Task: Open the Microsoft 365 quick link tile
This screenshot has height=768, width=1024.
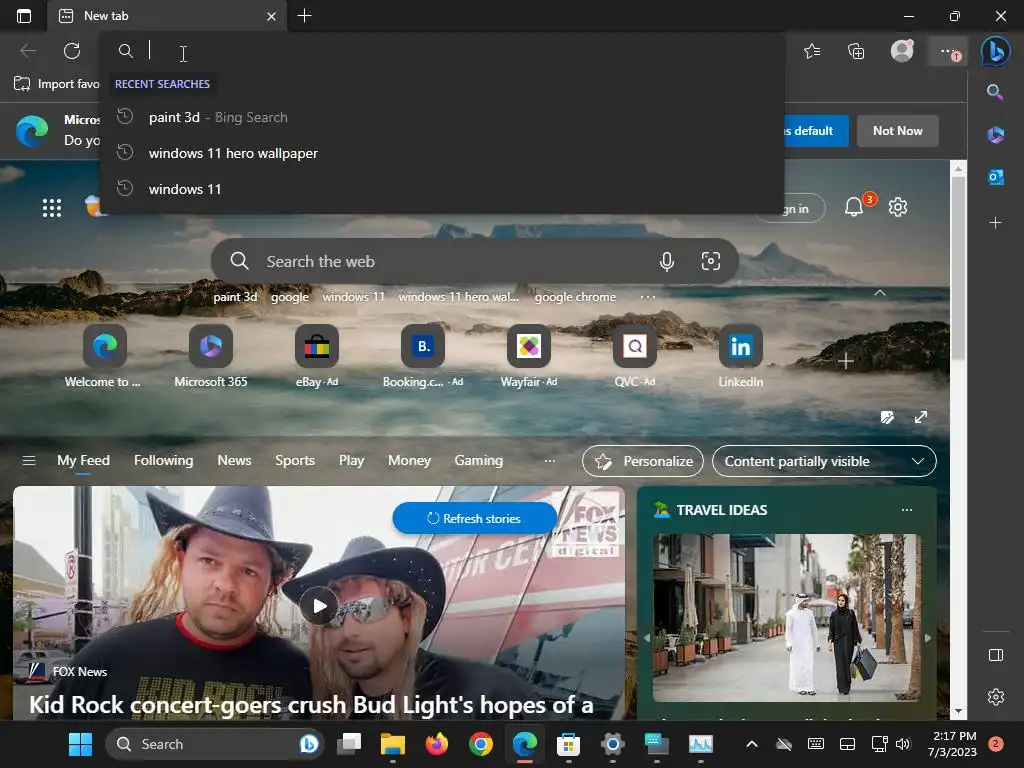Action: pyautogui.click(x=211, y=346)
